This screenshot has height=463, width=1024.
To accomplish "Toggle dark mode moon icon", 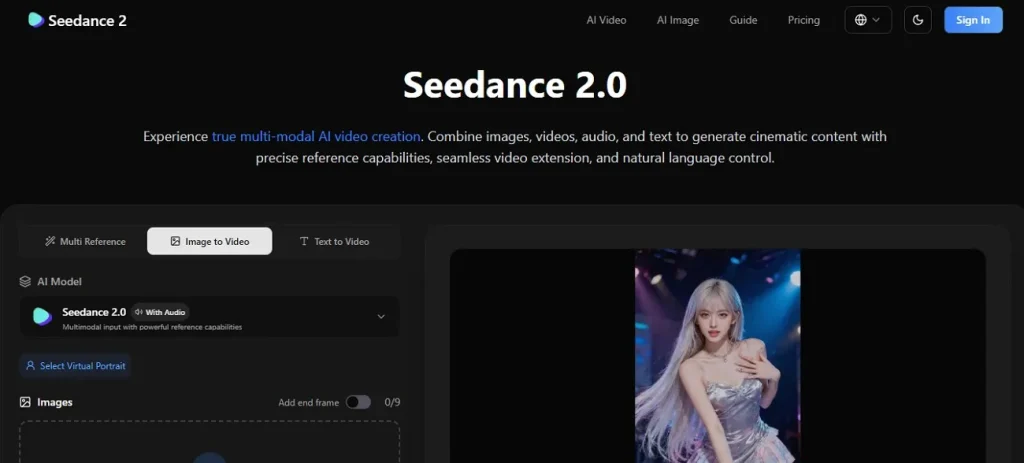I will tap(918, 20).
